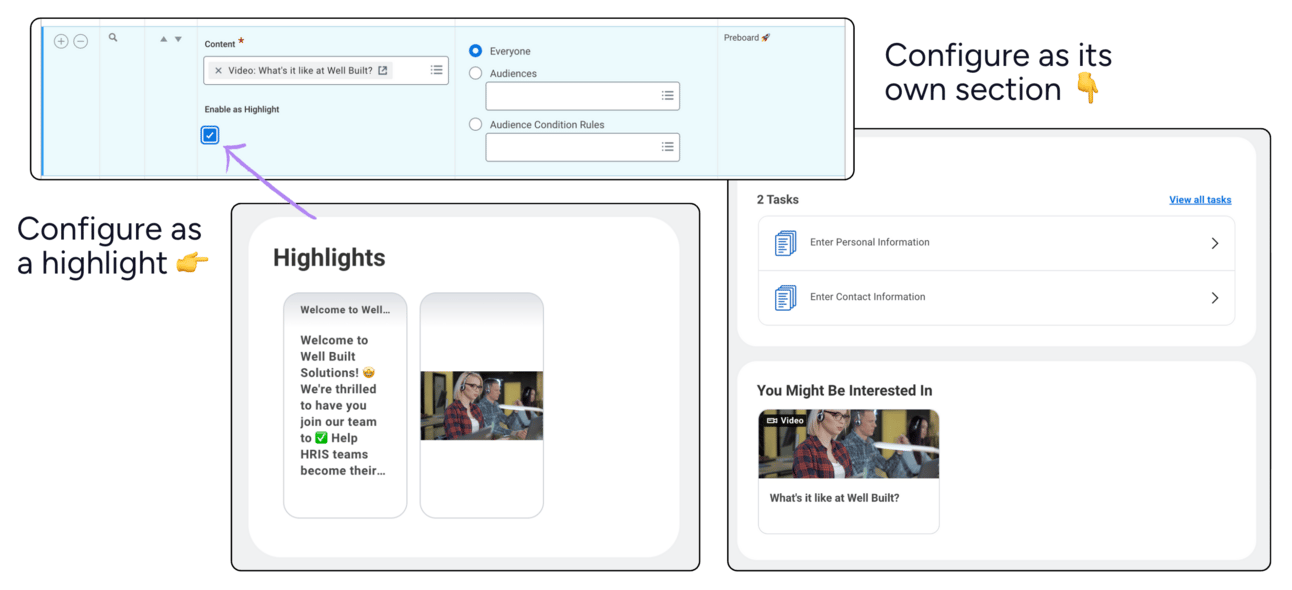The width and height of the screenshot is (1292, 590).
Task: Click into the Audiences input field
Action: [x=582, y=96]
